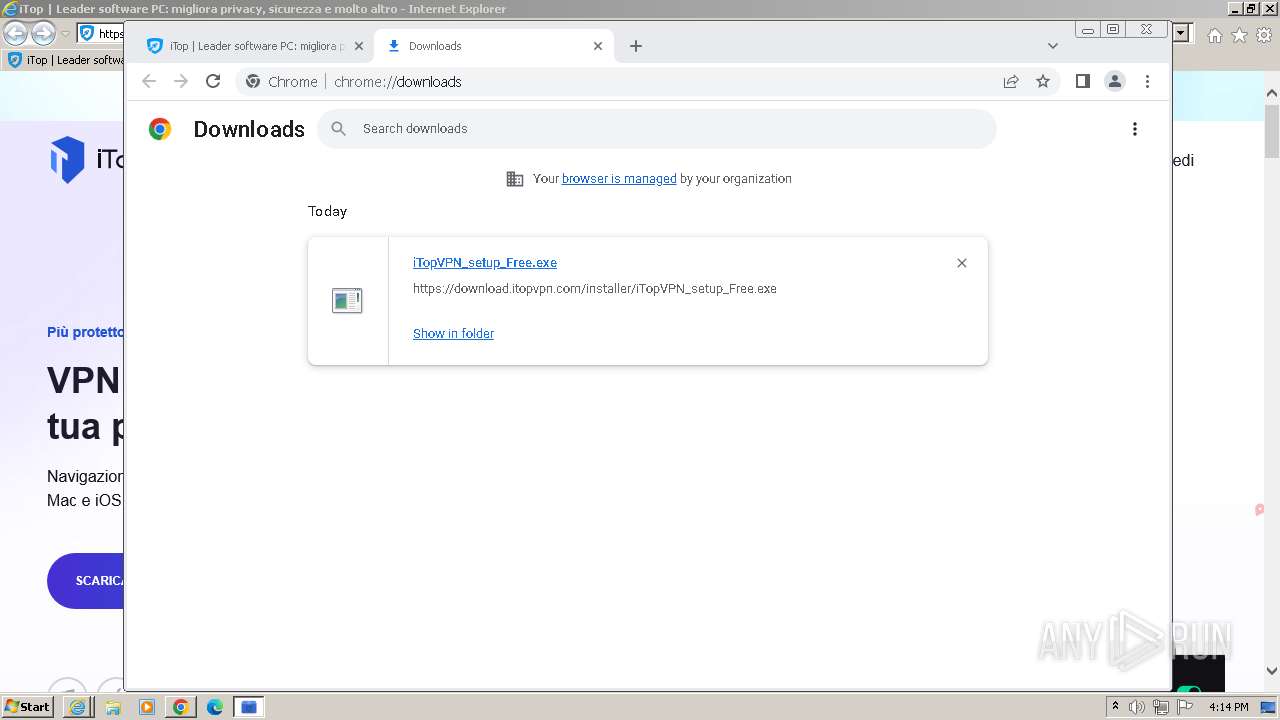Select the Downloads tab
The height and width of the screenshot is (720, 1280).
(494, 46)
